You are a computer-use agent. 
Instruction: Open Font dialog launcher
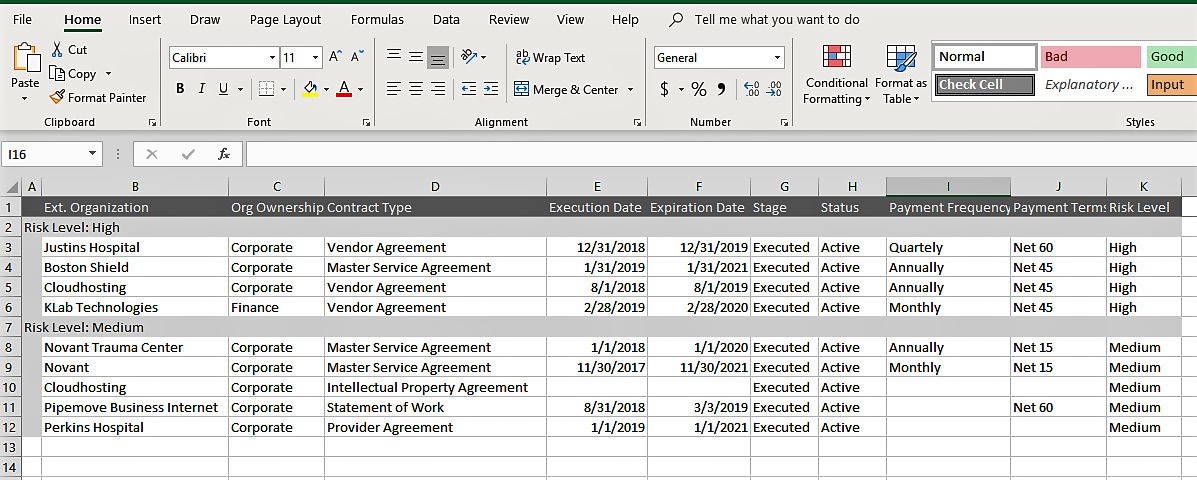click(366, 122)
